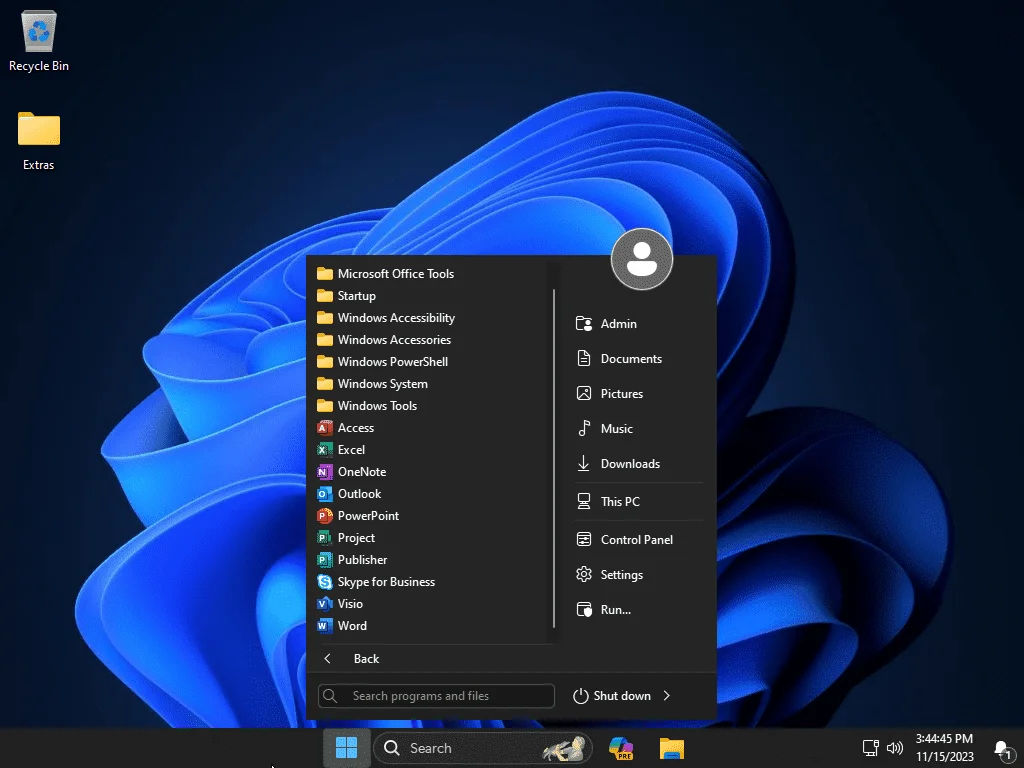The image size is (1024, 768).
Task: Click the user account avatar picture
Action: (642, 259)
